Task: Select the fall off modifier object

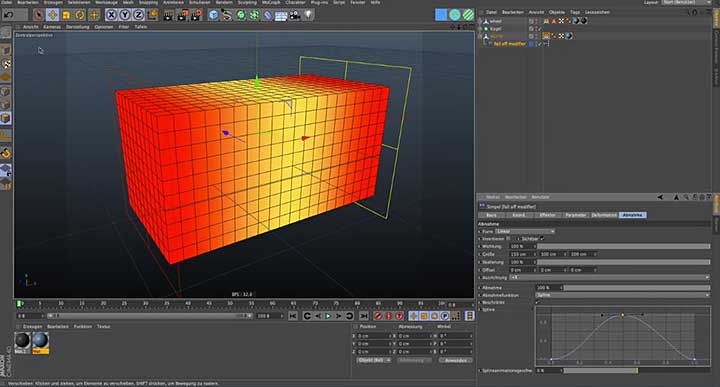Action: [510, 44]
